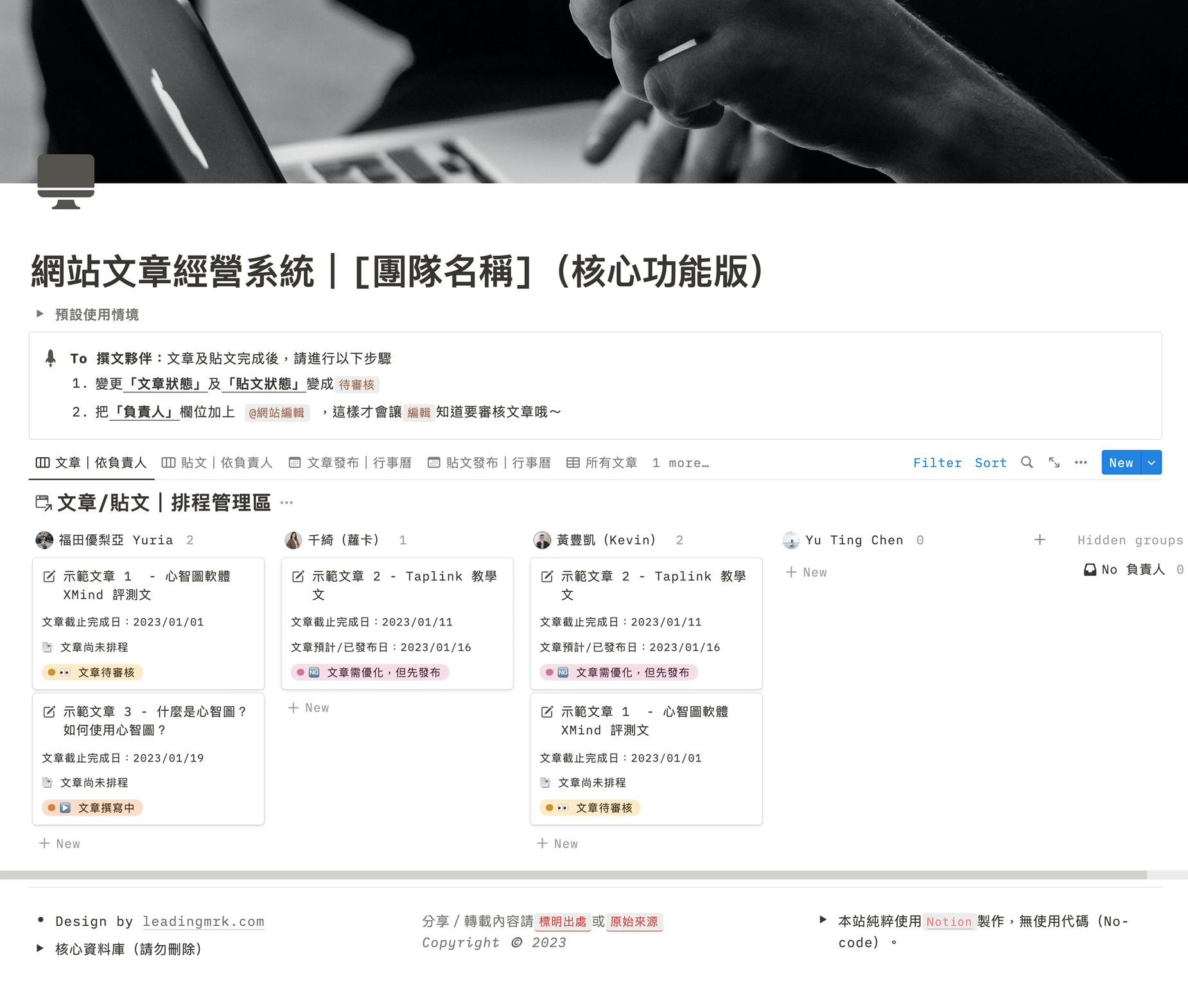This screenshot has height=1008, width=1188.
Task: Click Yu Ting Chen's avatar in column header
Action: 791,540
